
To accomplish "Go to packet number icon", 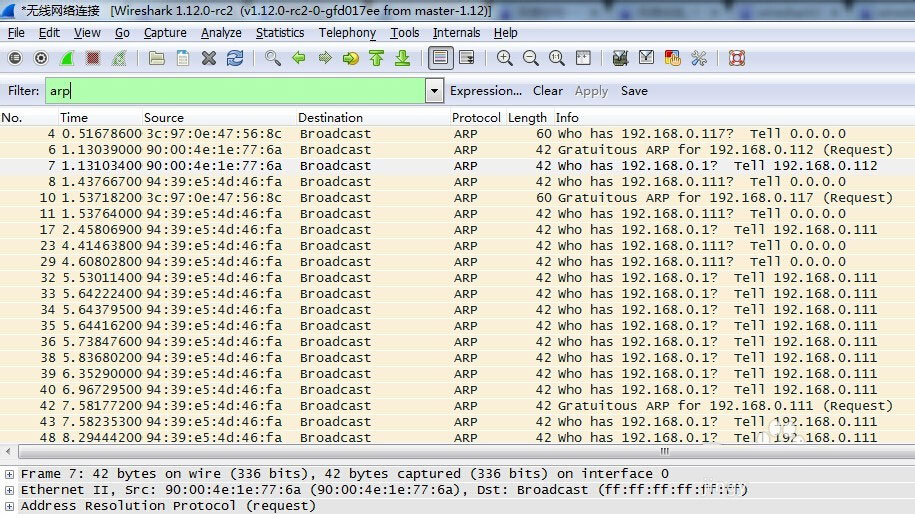I will pyautogui.click(x=351, y=58).
